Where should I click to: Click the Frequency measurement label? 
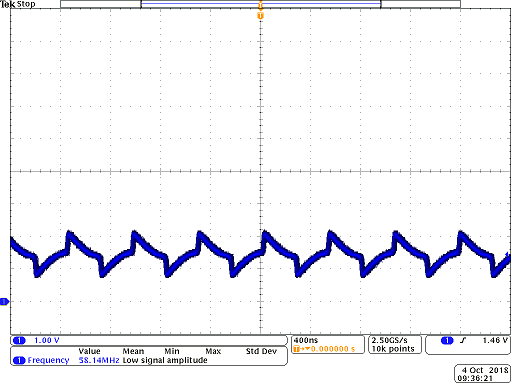point(48,360)
